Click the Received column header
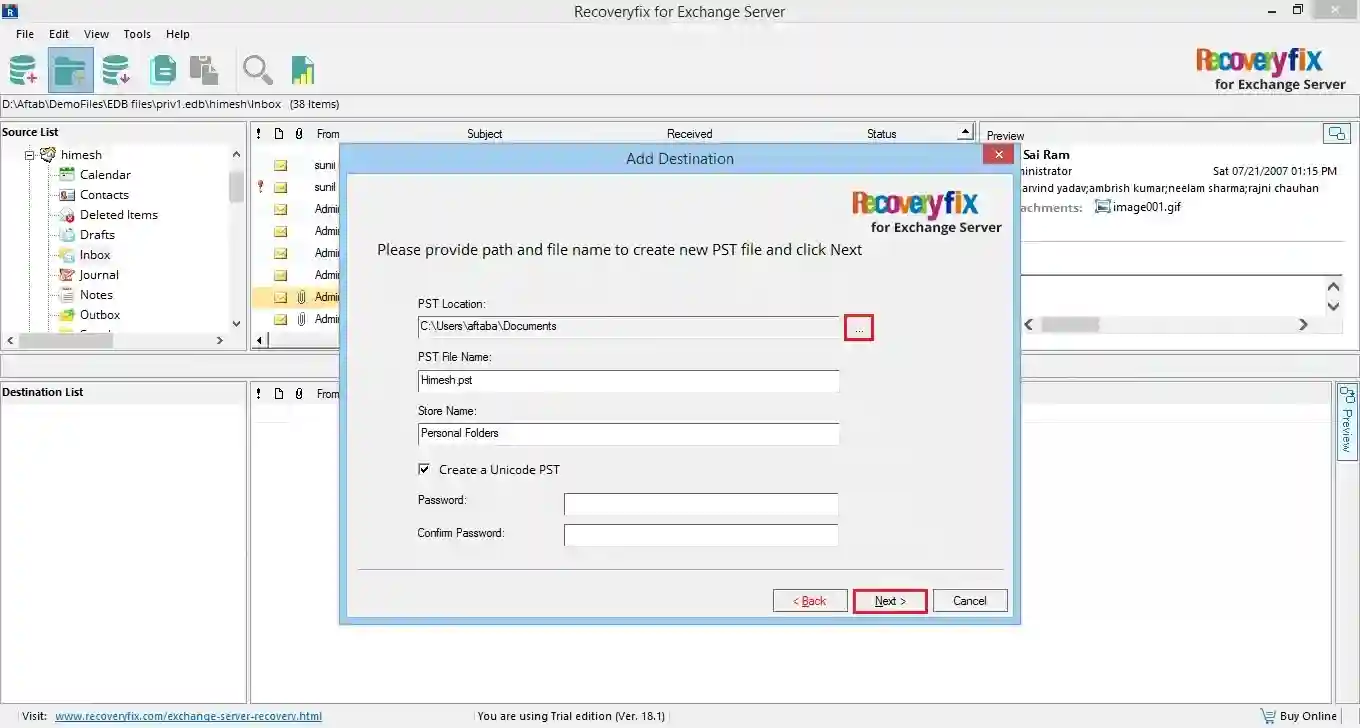Image resolution: width=1360 pixels, height=728 pixels. coord(690,133)
